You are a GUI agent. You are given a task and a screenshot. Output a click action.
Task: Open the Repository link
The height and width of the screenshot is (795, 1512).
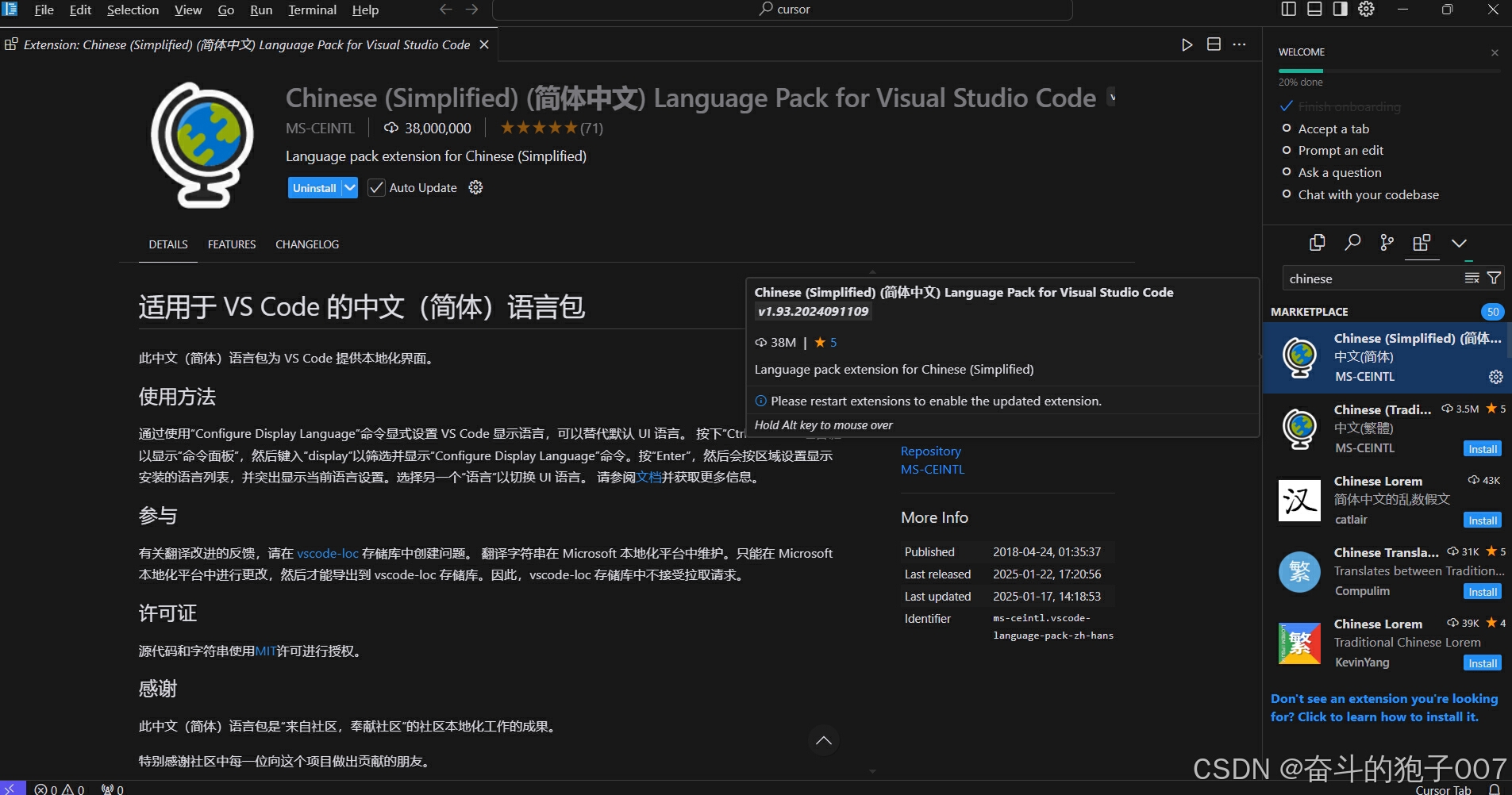(931, 451)
